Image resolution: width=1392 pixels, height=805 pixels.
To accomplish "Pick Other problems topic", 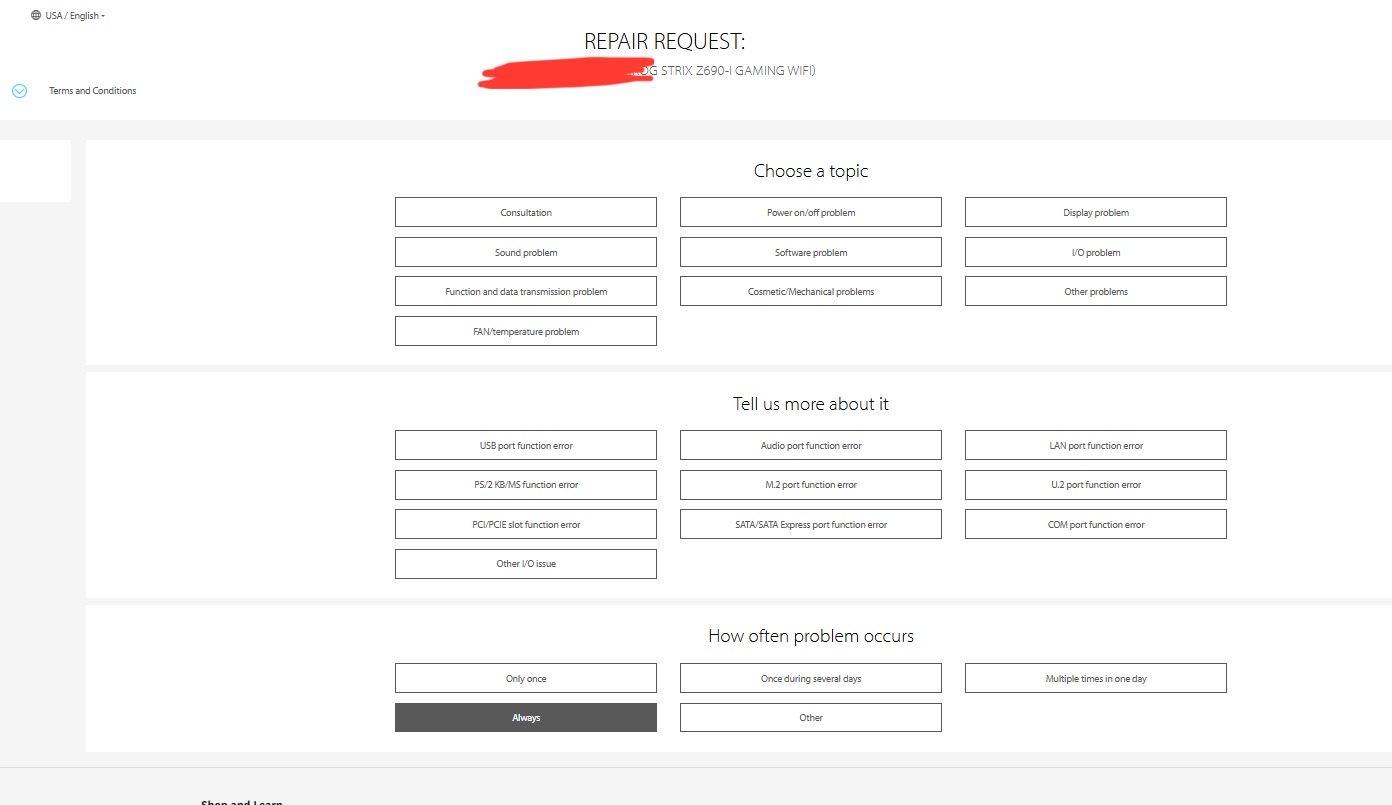I will 1096,291.
